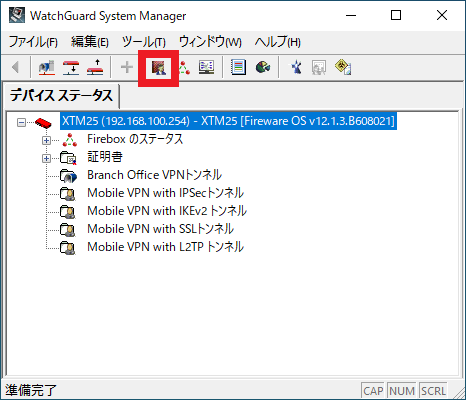466x400 pixels.
Task: Open the ツール(T) menu
Action: tap(144, 42)
